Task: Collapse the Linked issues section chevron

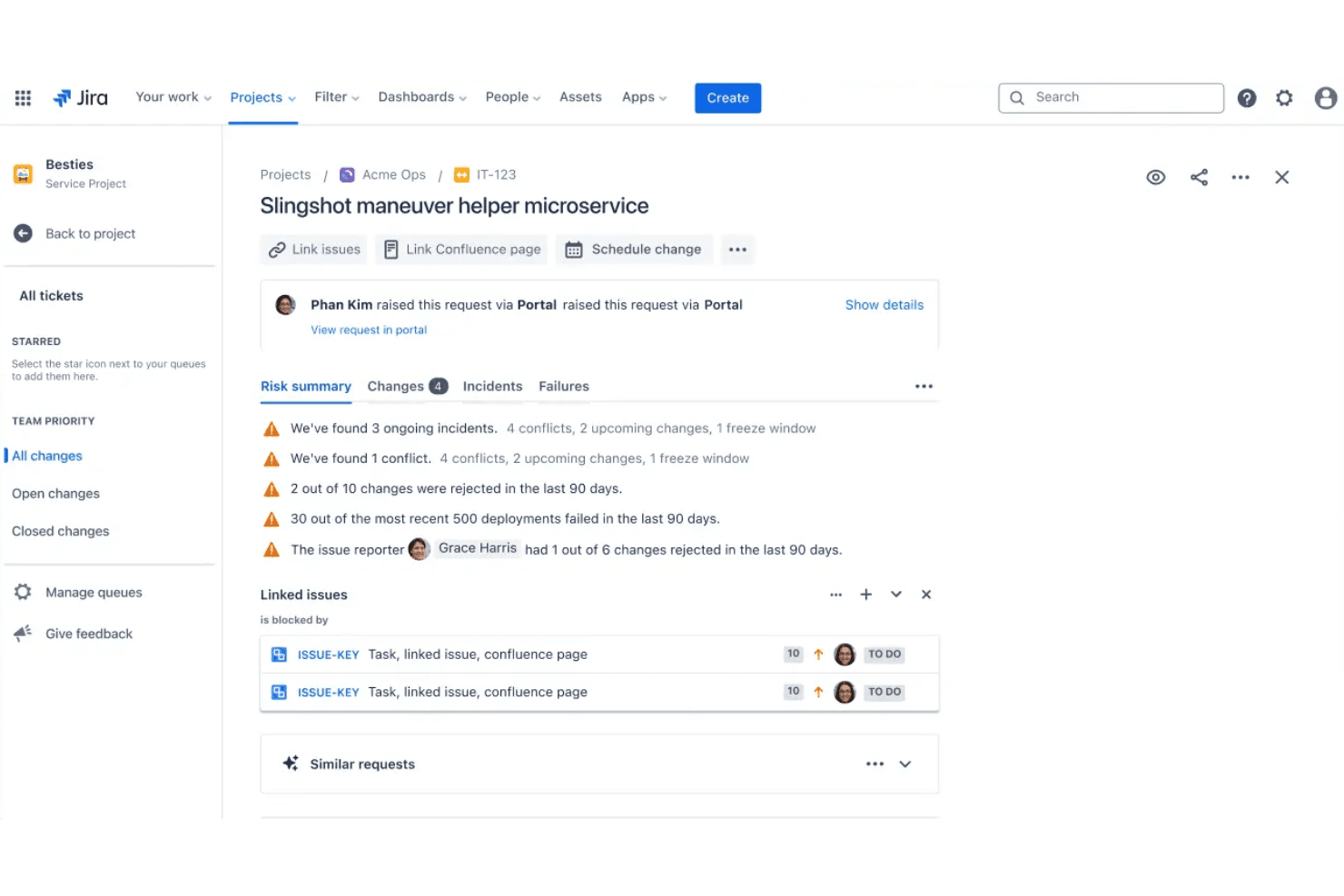Action: [896, 595]
